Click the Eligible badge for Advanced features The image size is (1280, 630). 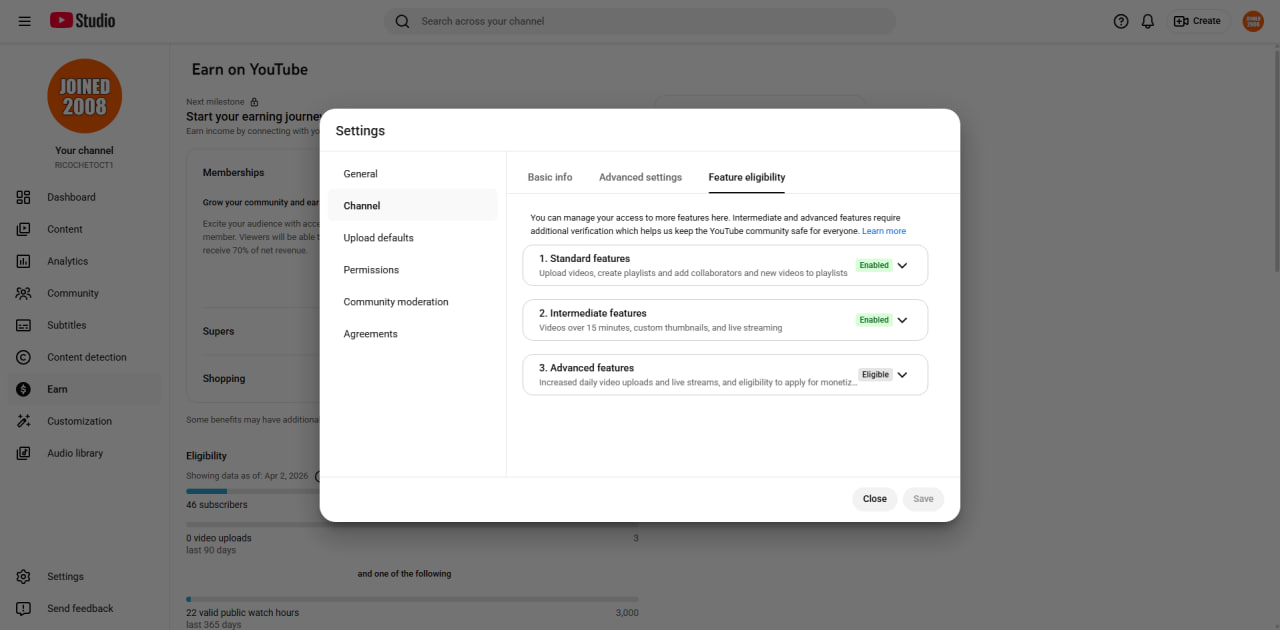click(875, 375)
